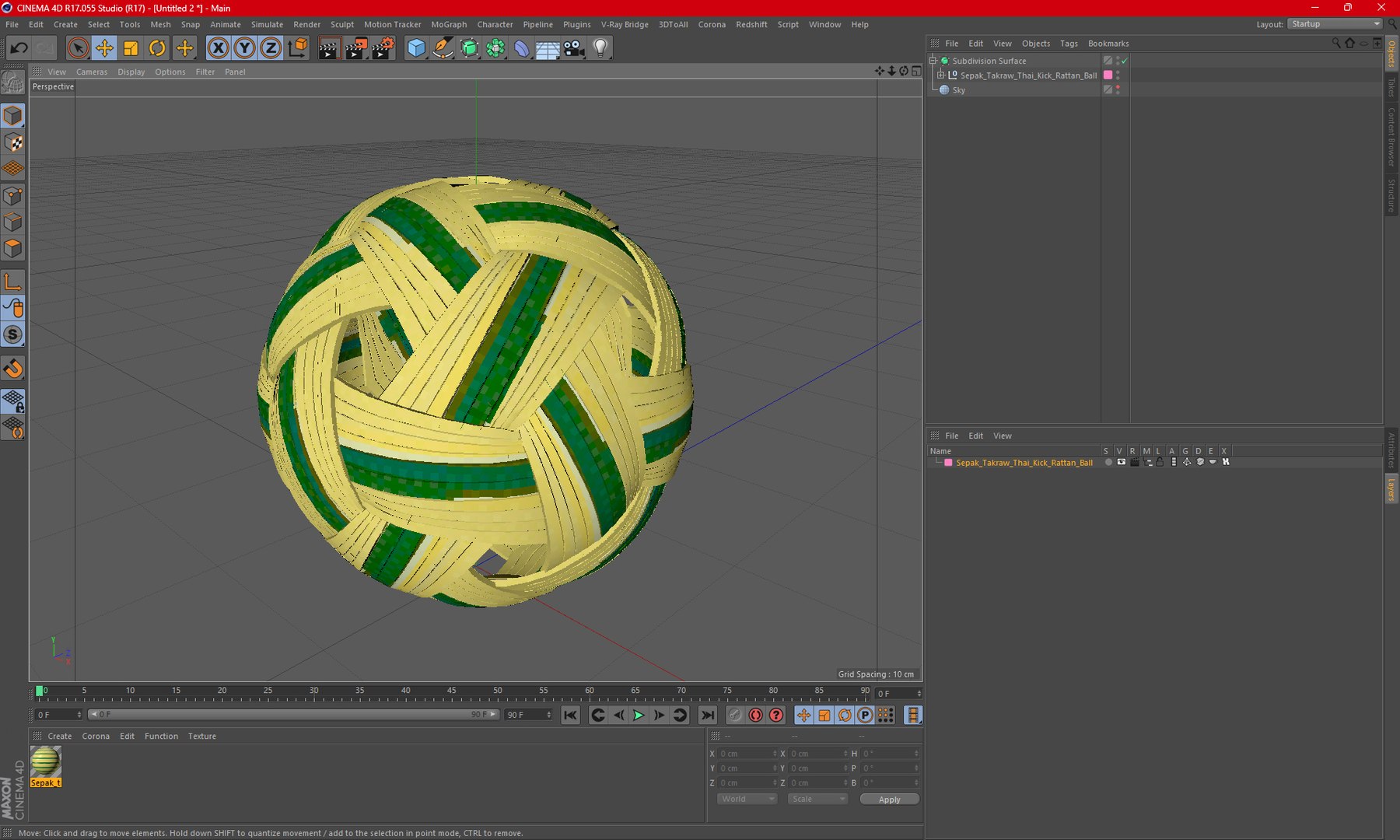Toggle Y axis lock
The image size is (1400, 840).
(x=244, y=48)
